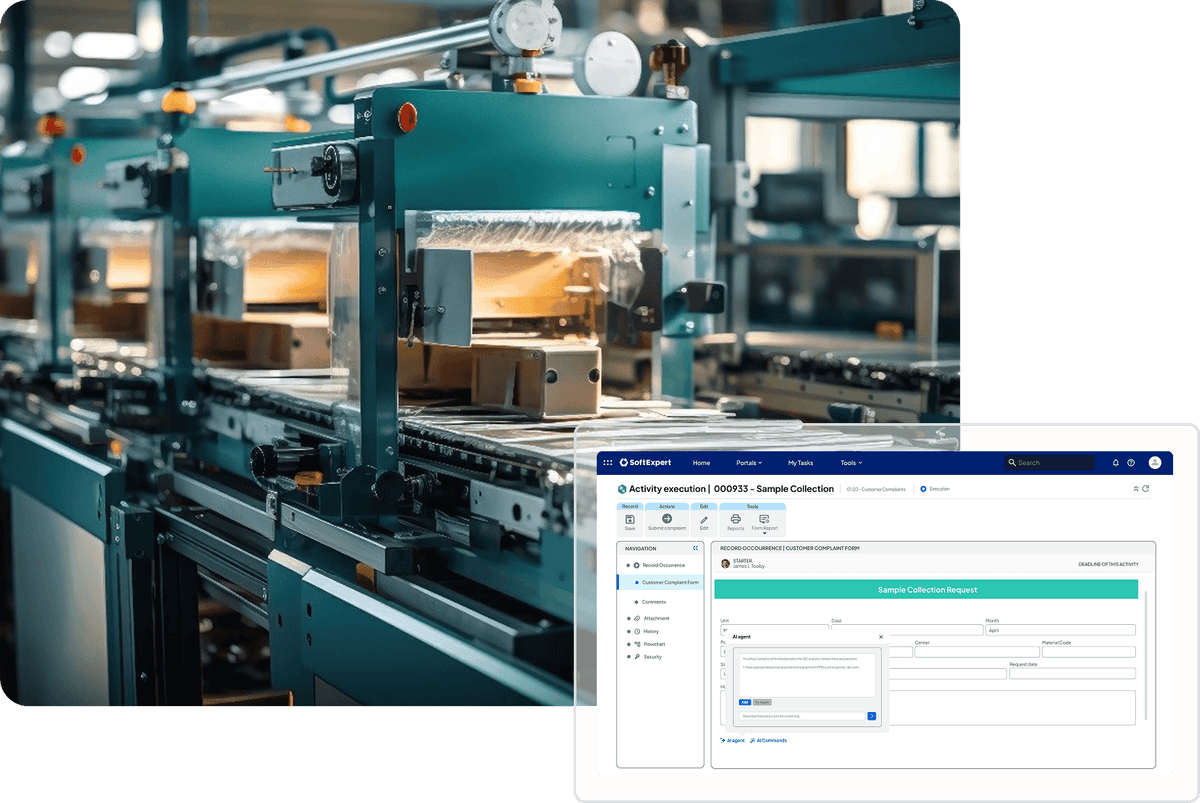
Task: Open the app grid launcher icon
Action: (607, 463)
